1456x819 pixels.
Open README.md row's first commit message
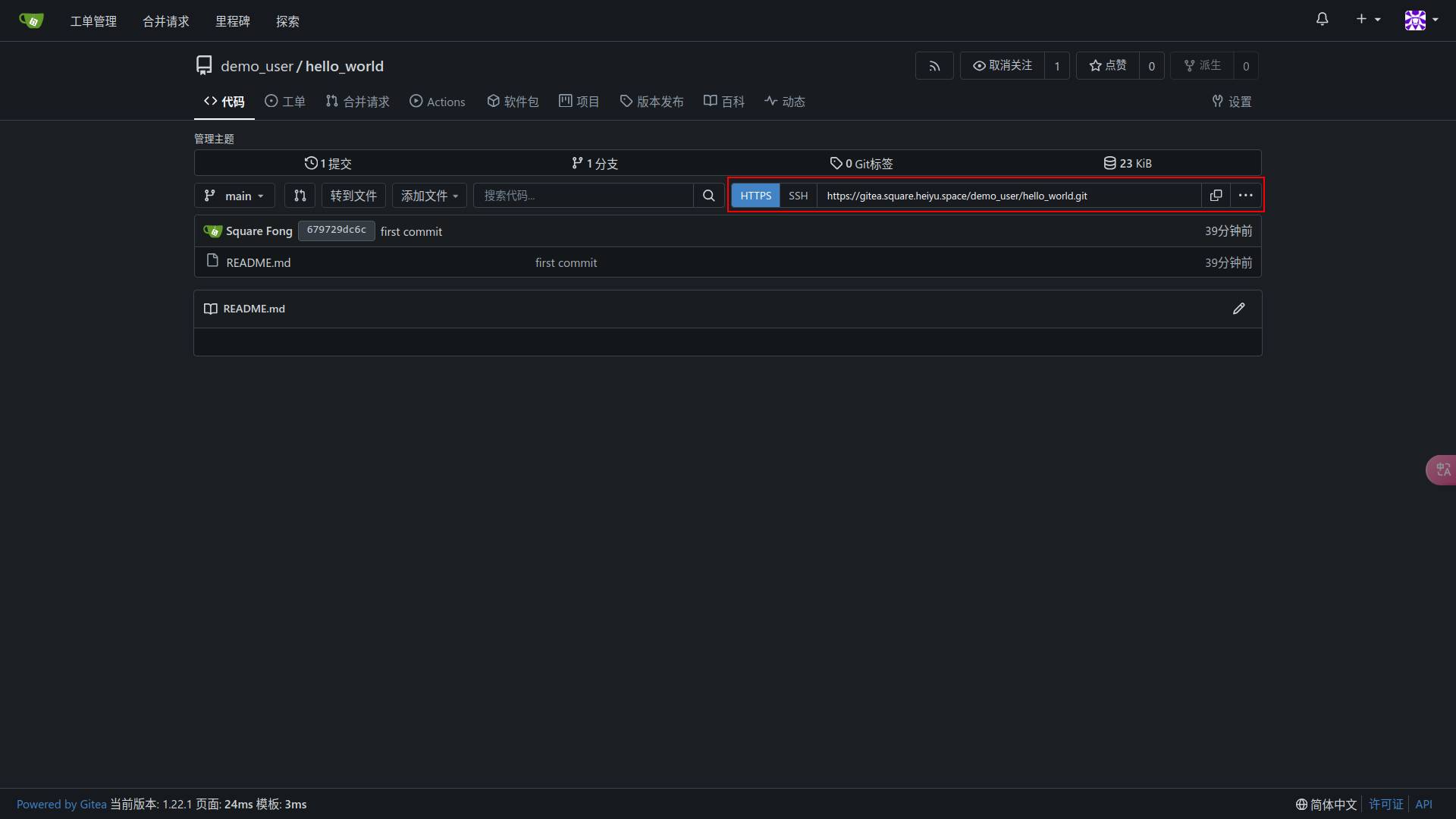[566, 263]
